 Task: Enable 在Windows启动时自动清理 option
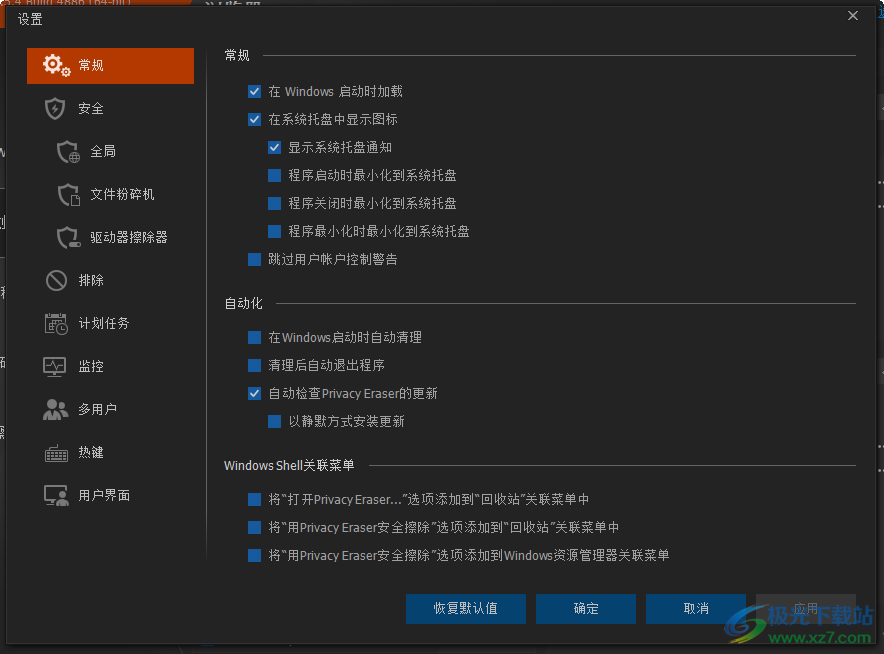[x=255, y=338]
